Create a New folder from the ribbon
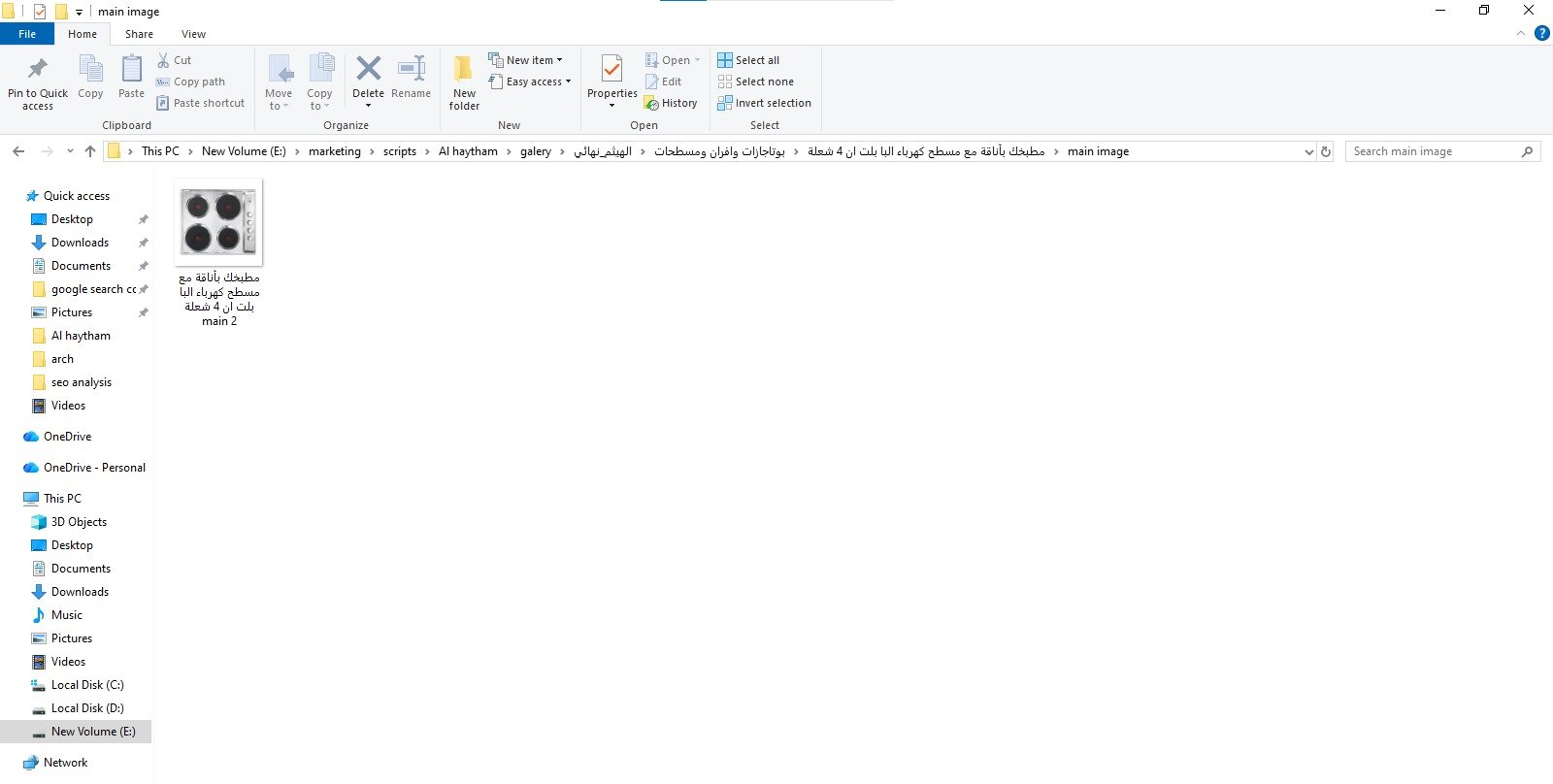 coord(464,82)
